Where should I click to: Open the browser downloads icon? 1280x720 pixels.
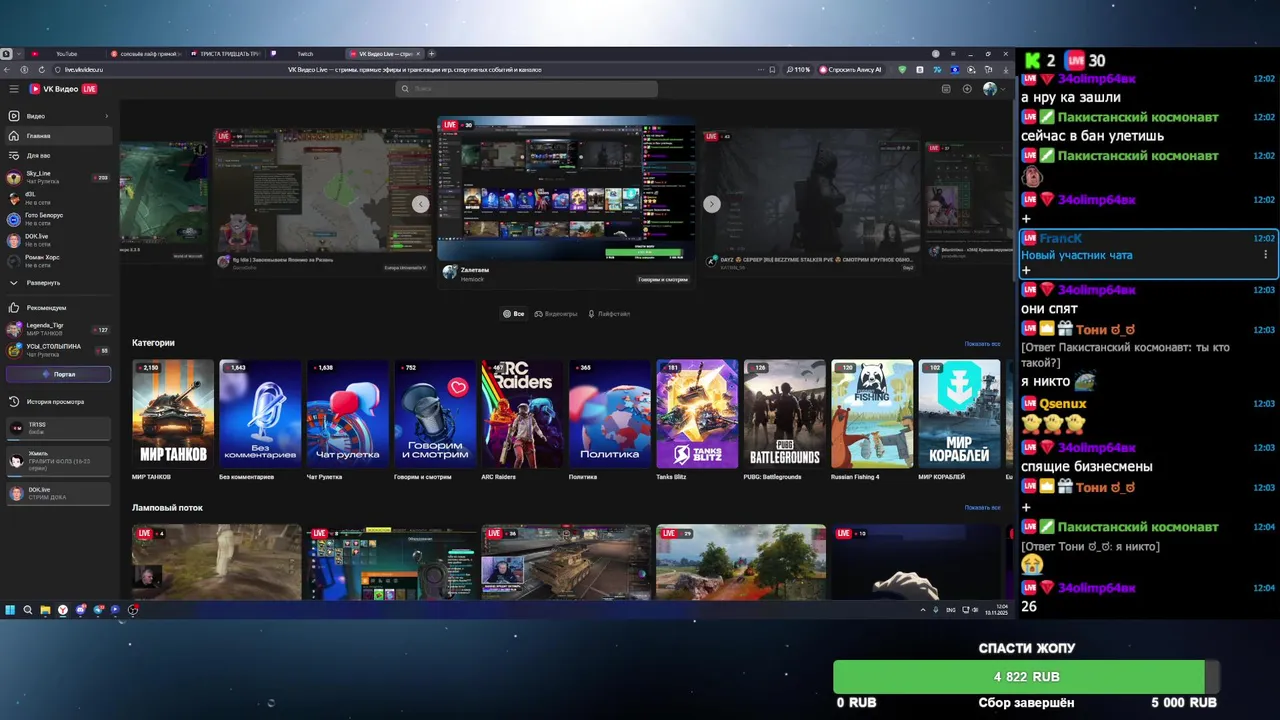(1004, 70)
